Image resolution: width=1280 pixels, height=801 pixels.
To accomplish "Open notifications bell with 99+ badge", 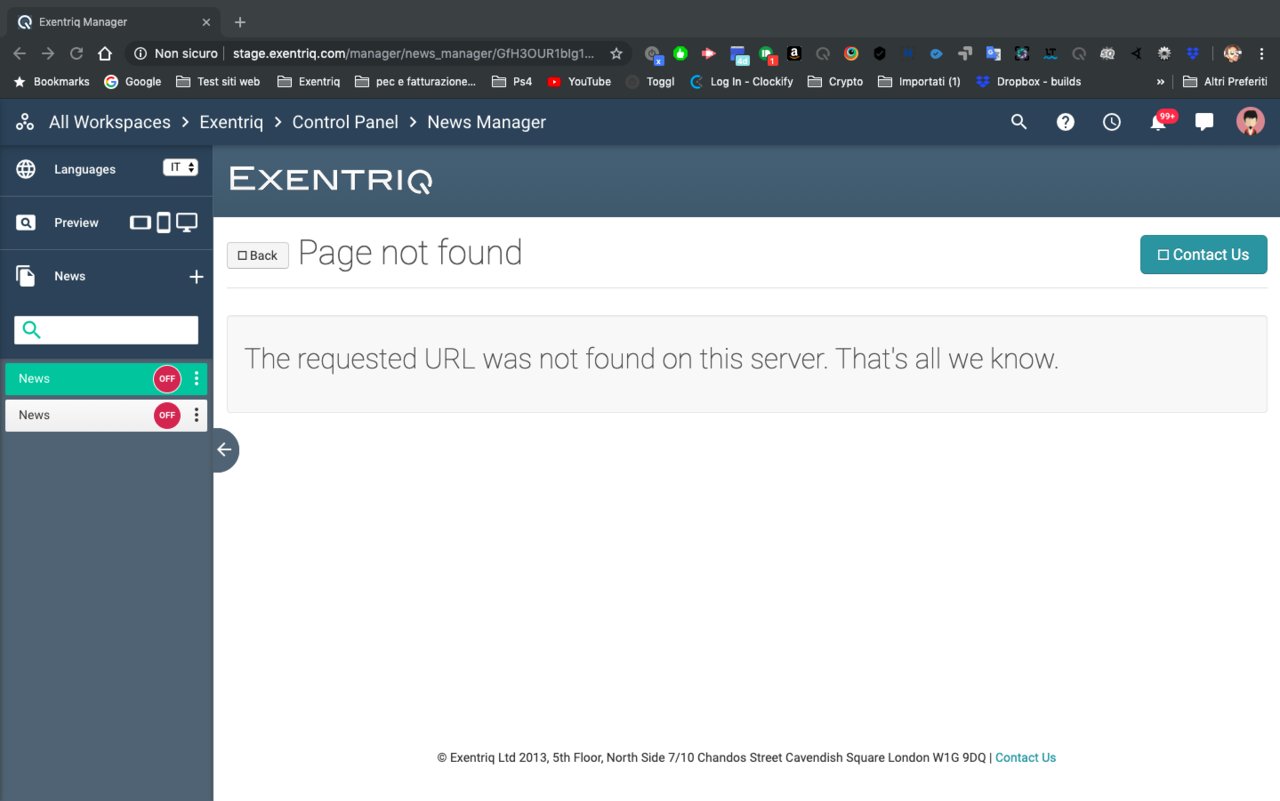I will 1158,122.
